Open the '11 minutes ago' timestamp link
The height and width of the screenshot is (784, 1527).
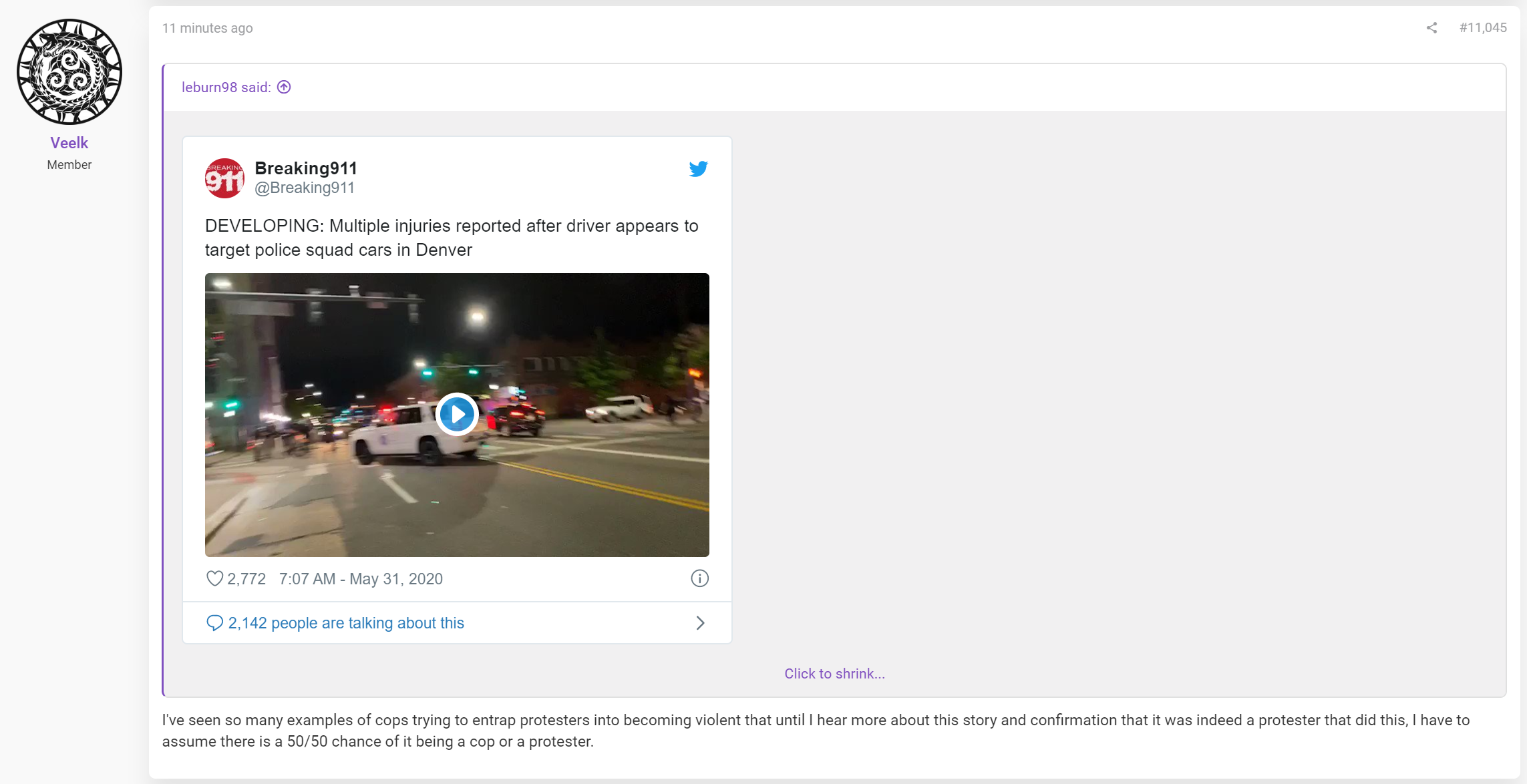pyautogui.click(x=208, y=28)
